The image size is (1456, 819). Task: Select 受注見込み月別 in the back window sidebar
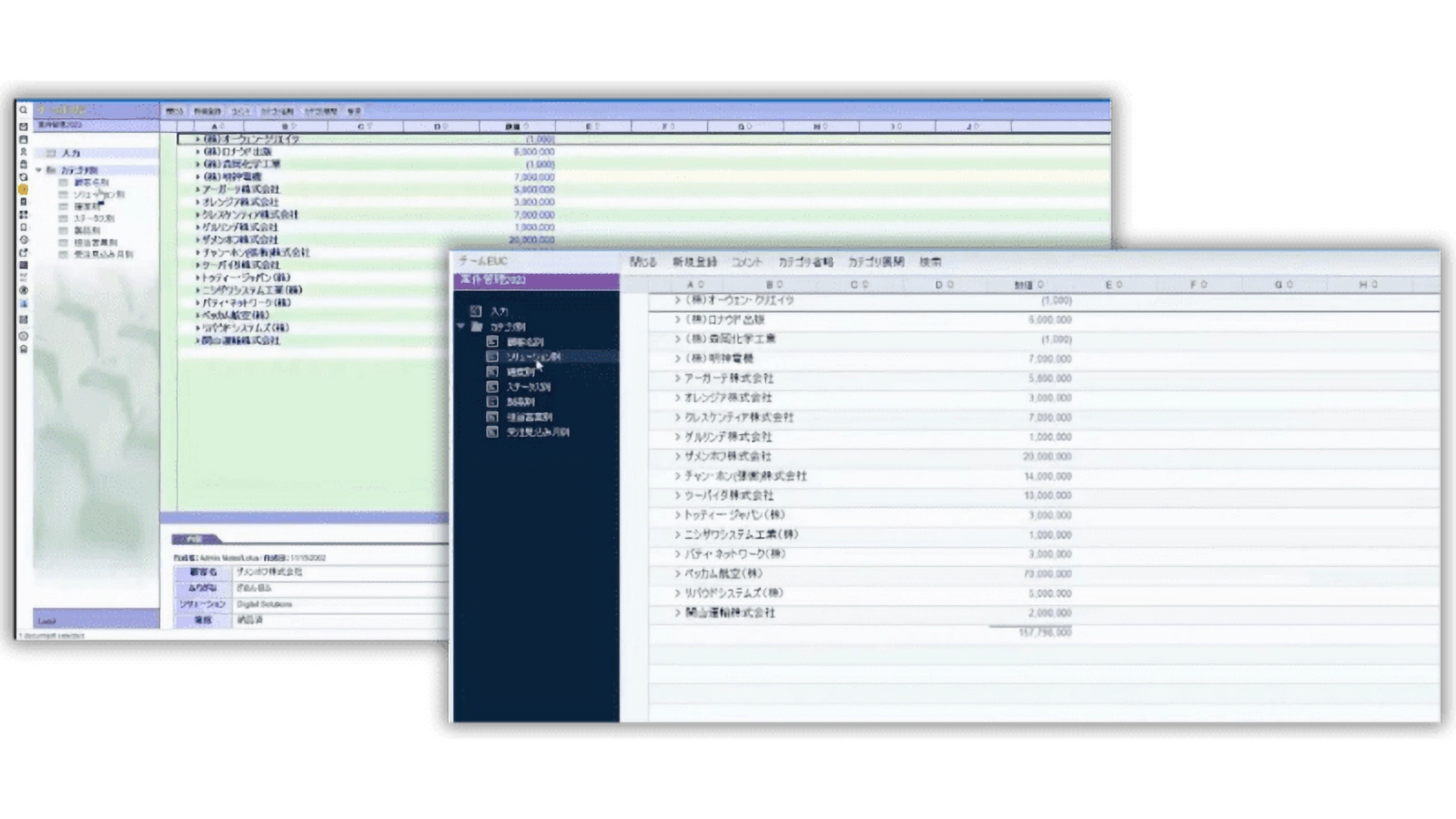[x=104, y=255]
